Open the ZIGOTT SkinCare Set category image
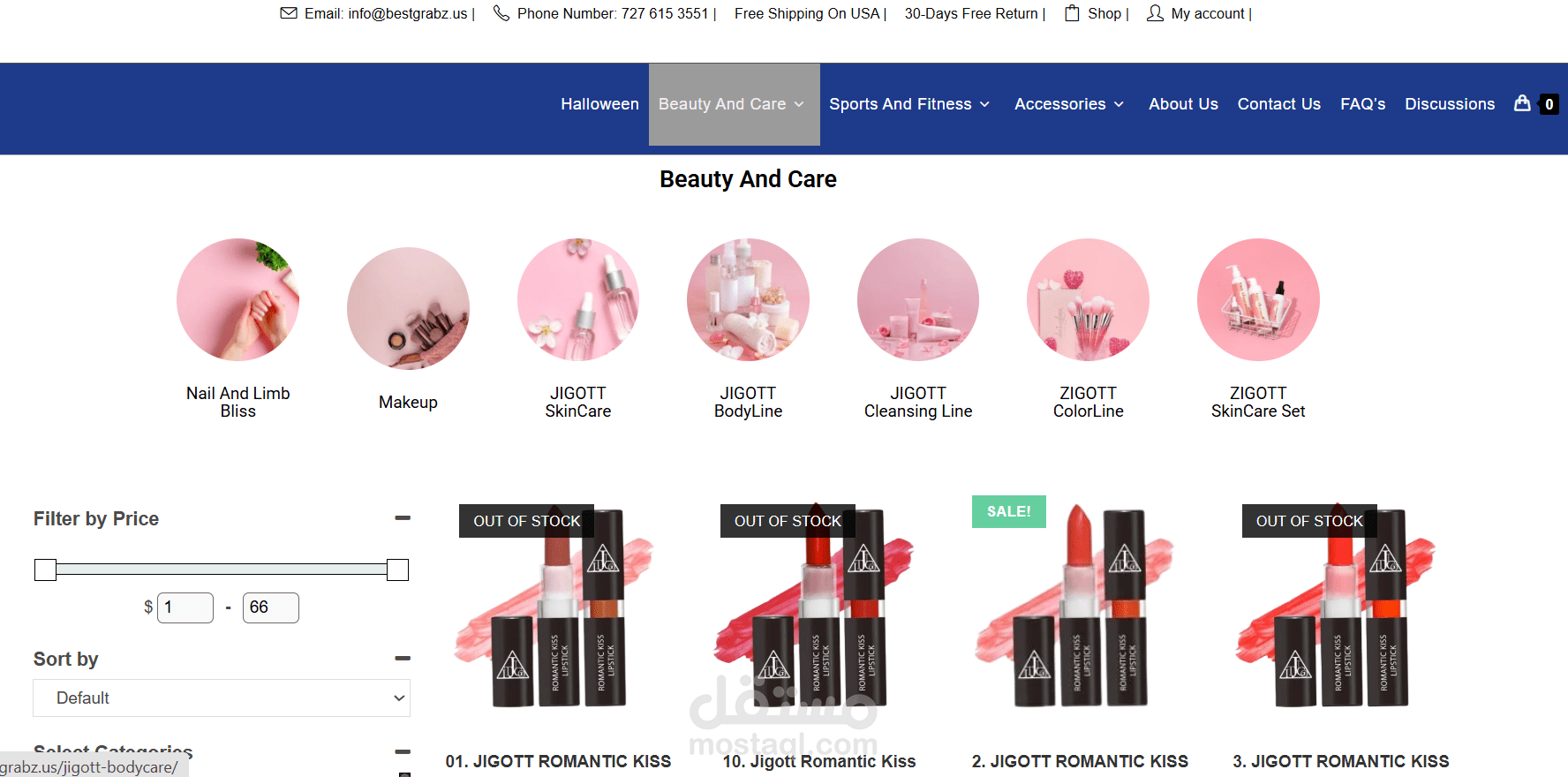The width and height of the screenshot is (1568, 777). 1258,299
